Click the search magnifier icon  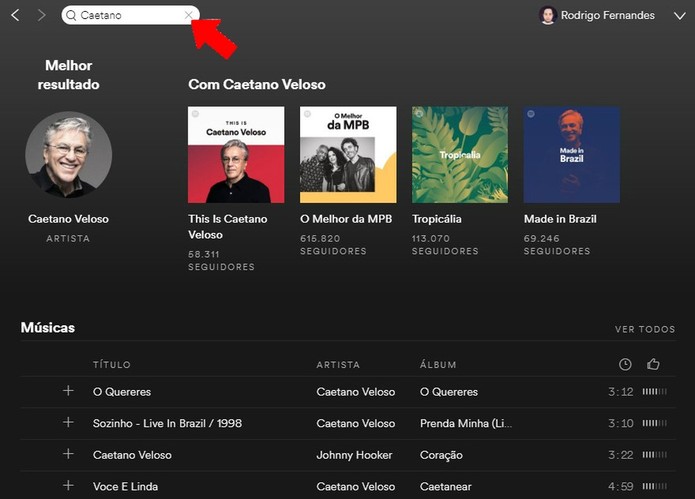tap(71, 15)
